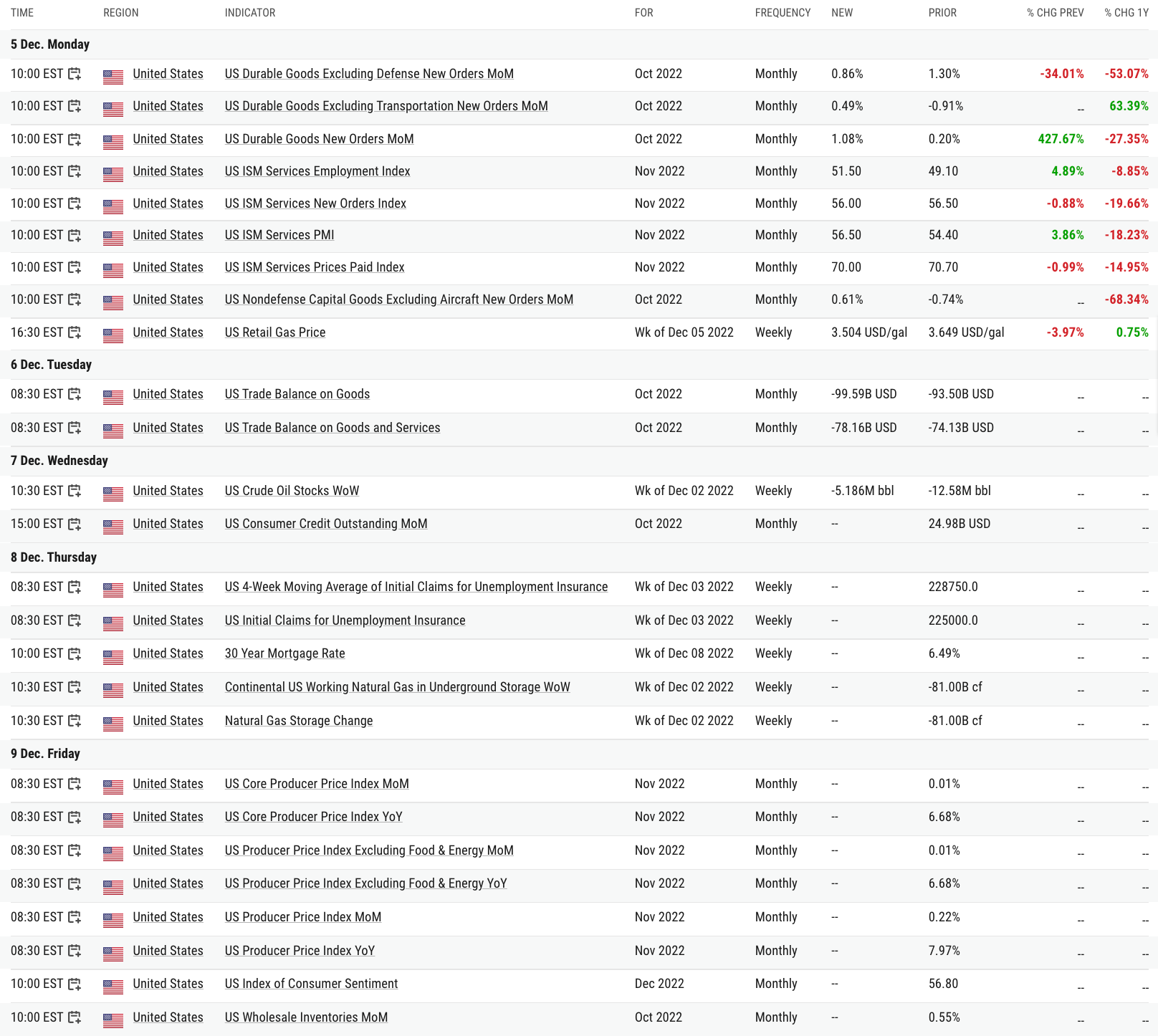Screen dimensions: 1158x1036
Task: Open United States link in ISM Services PMI row
Action: [168, 235]
